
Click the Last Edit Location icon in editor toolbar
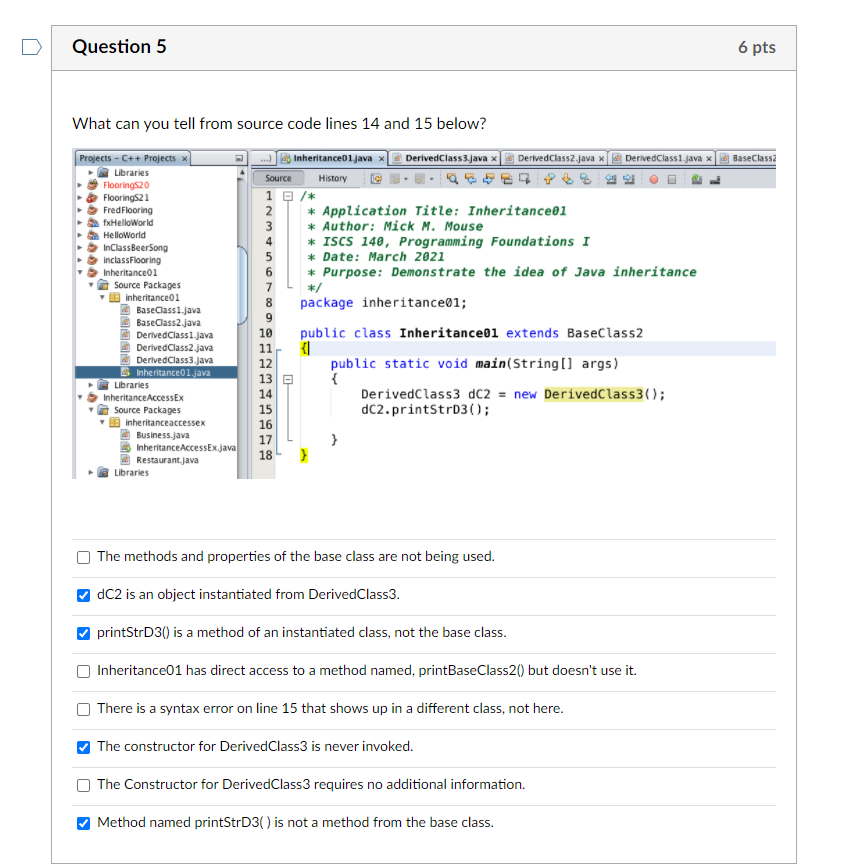374,180
